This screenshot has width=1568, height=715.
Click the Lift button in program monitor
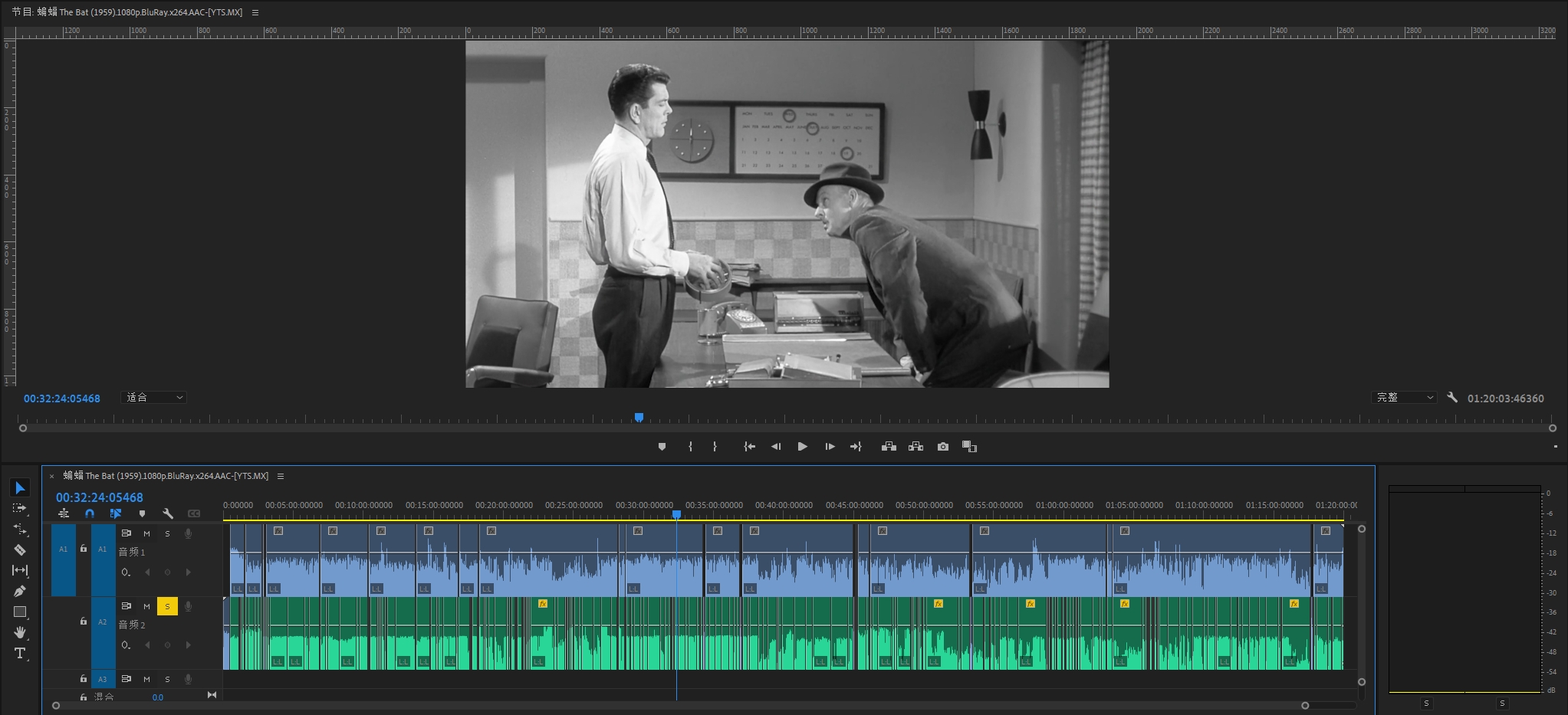pyautogui.click(x=889, y=447)
